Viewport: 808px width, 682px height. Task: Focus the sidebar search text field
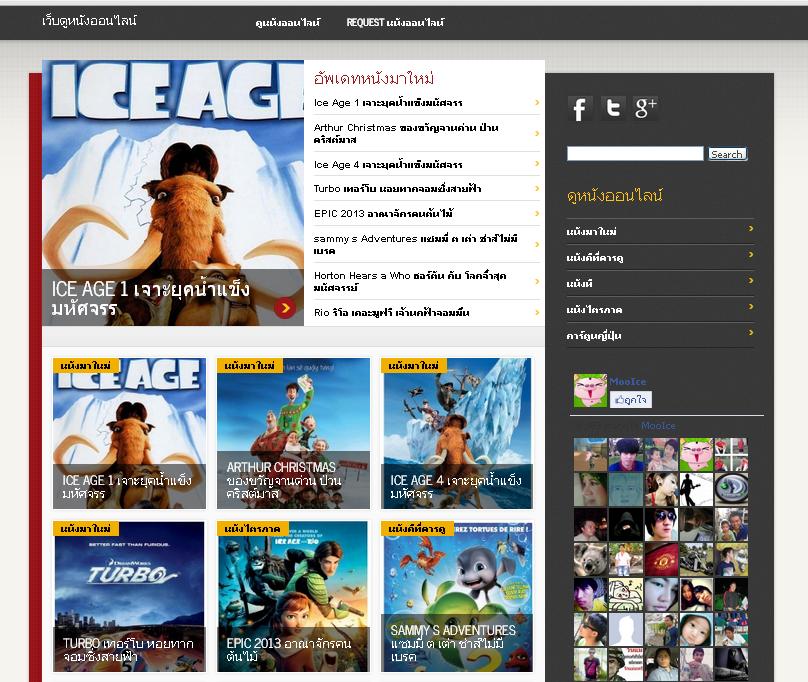click(x=635, y=154)
